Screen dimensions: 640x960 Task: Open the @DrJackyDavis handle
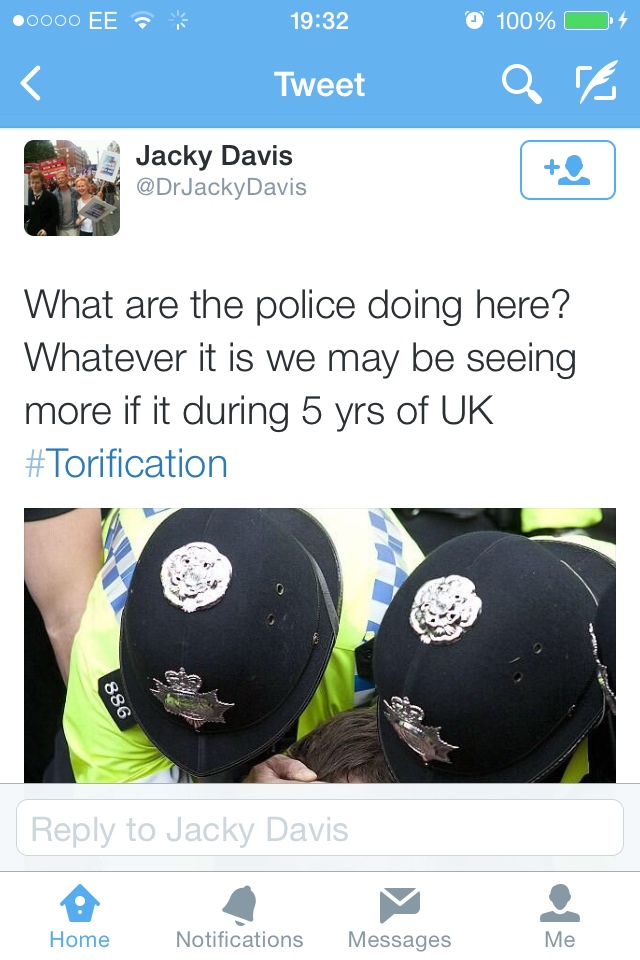(221, 187)
